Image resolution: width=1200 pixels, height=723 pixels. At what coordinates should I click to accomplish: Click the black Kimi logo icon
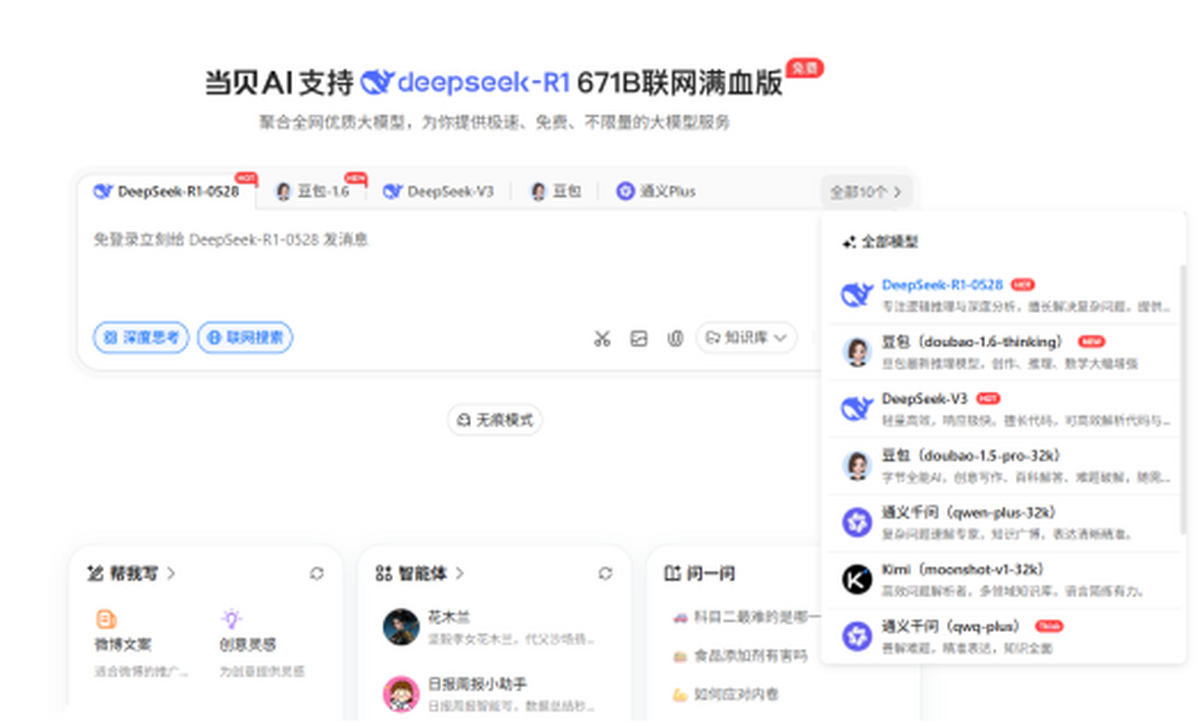click(856, 579)
